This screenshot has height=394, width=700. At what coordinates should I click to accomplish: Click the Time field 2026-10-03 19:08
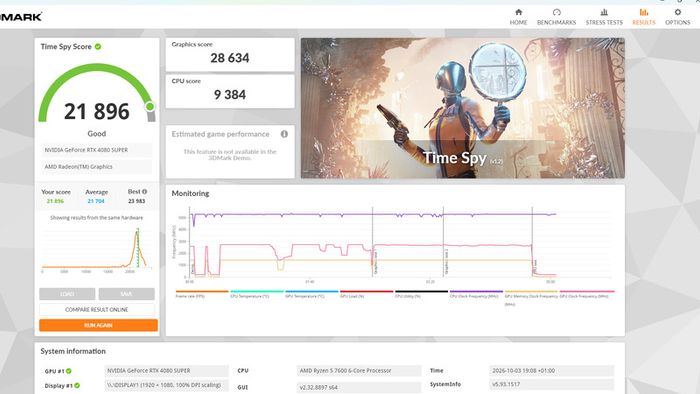(x=552, y=371)
